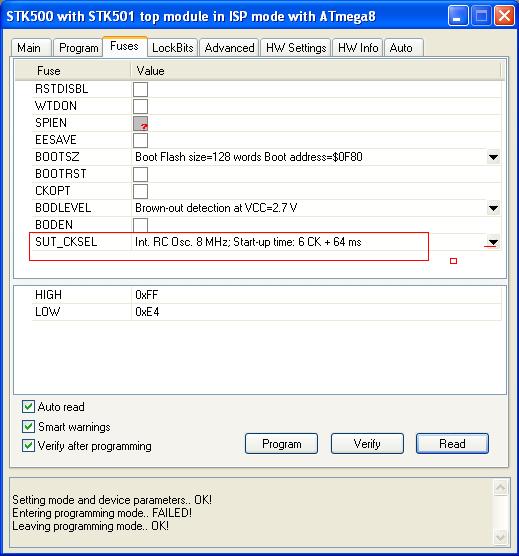
Task: Switch to the Main tab
Action: (31, 48)
